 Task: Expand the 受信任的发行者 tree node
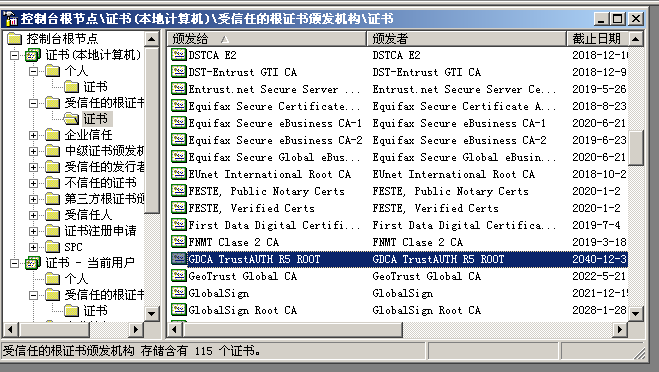click(x=34, y=167)
